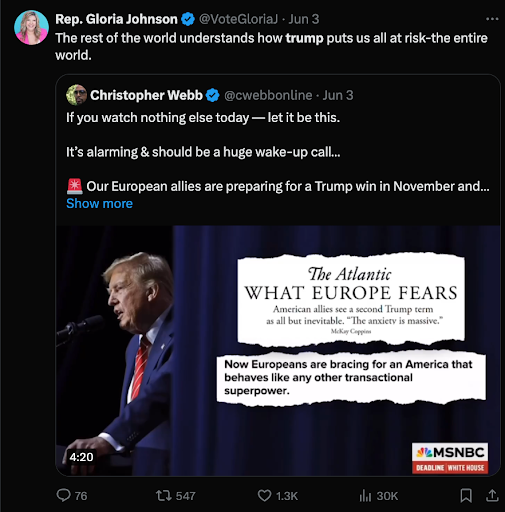Expand quoted tweet with Show more
The image size is (505, 512).
[x=99, y=203]
